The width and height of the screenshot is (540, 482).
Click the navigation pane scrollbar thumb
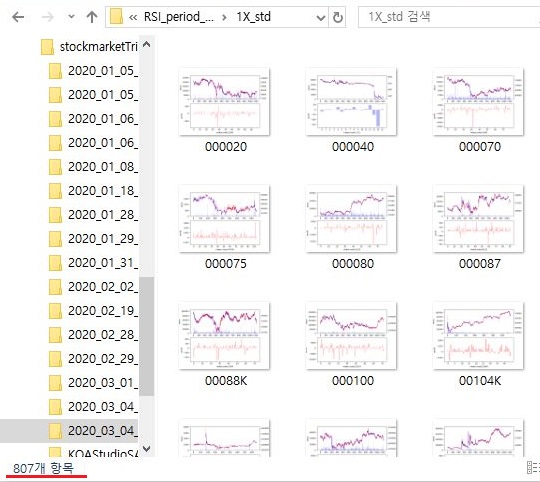point(147,336)
